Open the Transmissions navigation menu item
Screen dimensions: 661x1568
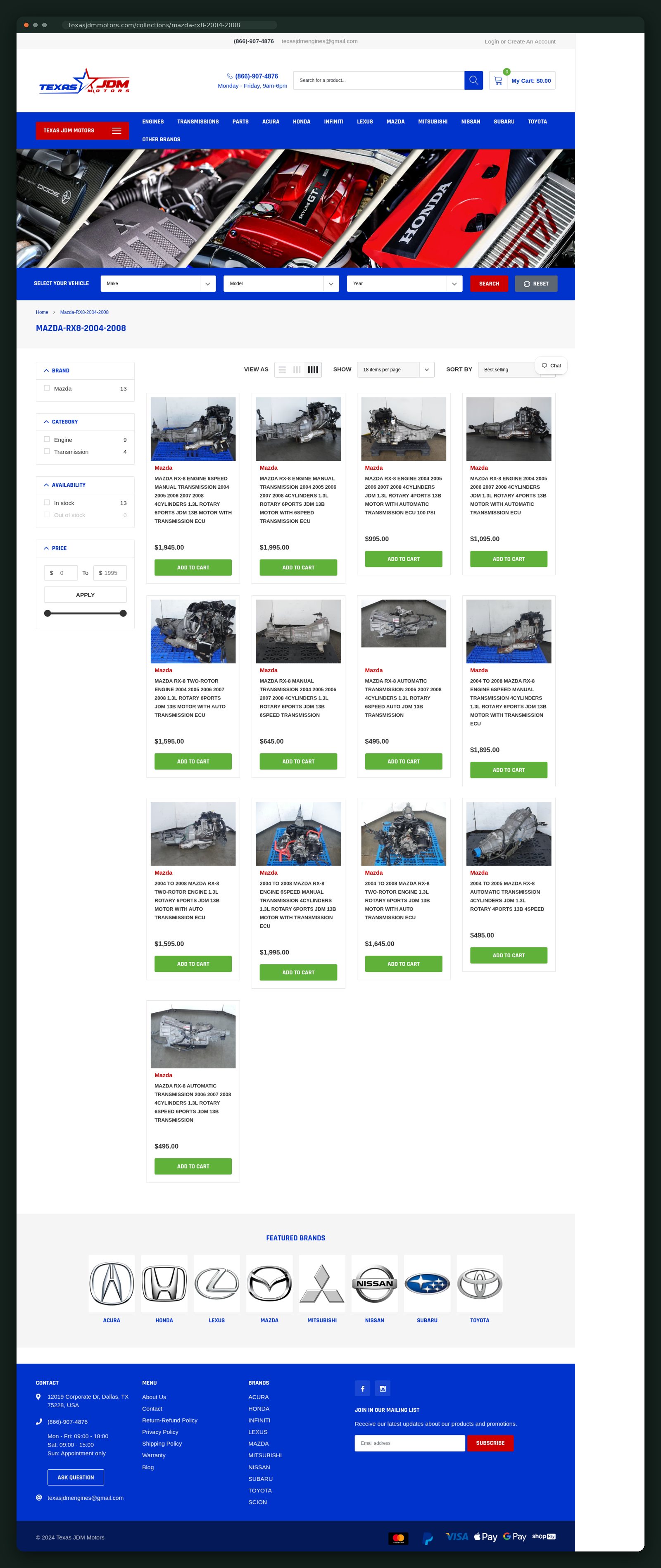(x=198, y=122)
